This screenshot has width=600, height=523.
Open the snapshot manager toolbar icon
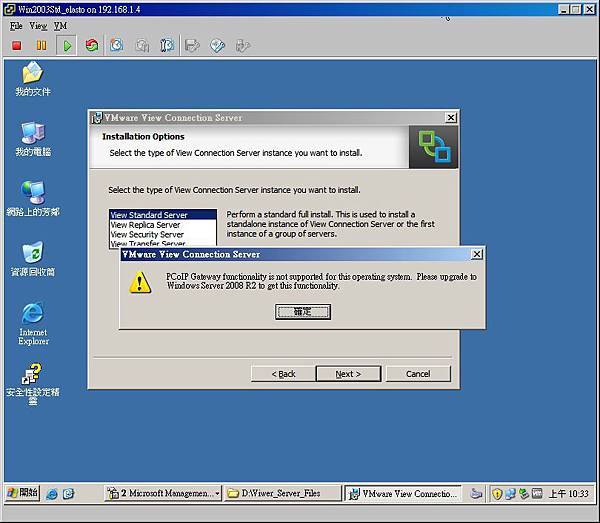click(x=167, y=46)
